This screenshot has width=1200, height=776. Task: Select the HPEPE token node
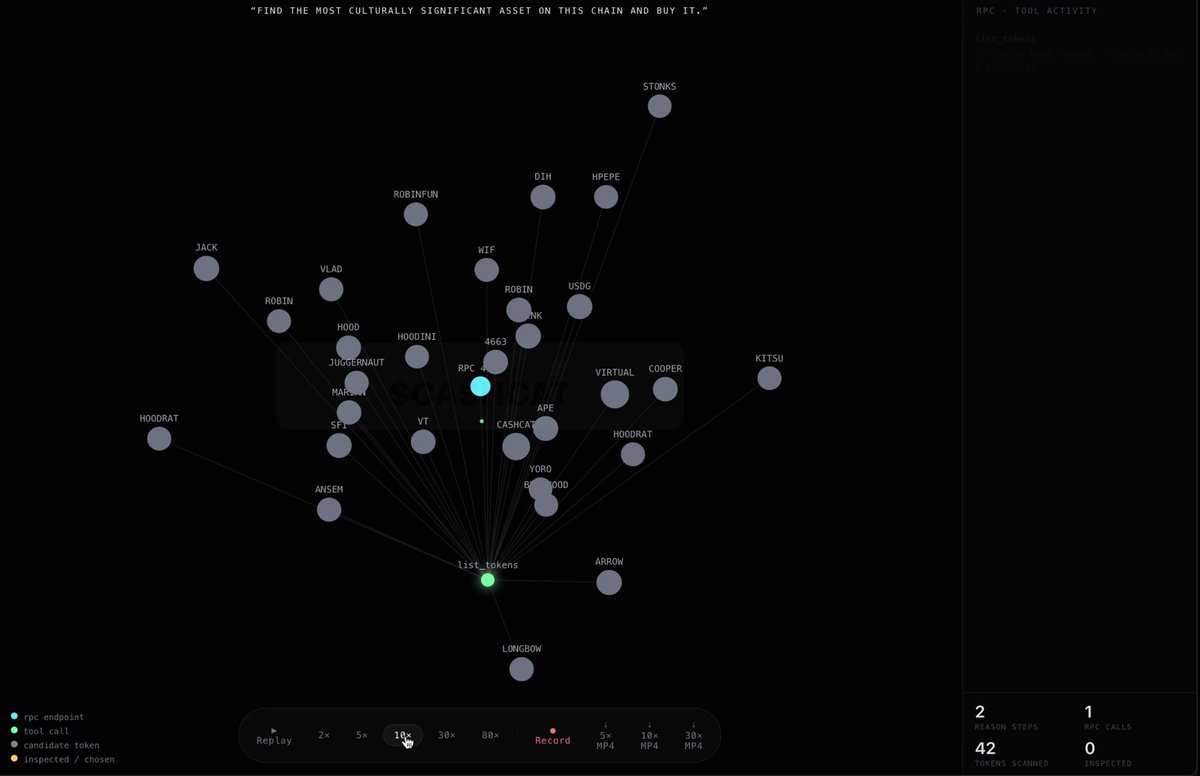(x=606, y=197)
